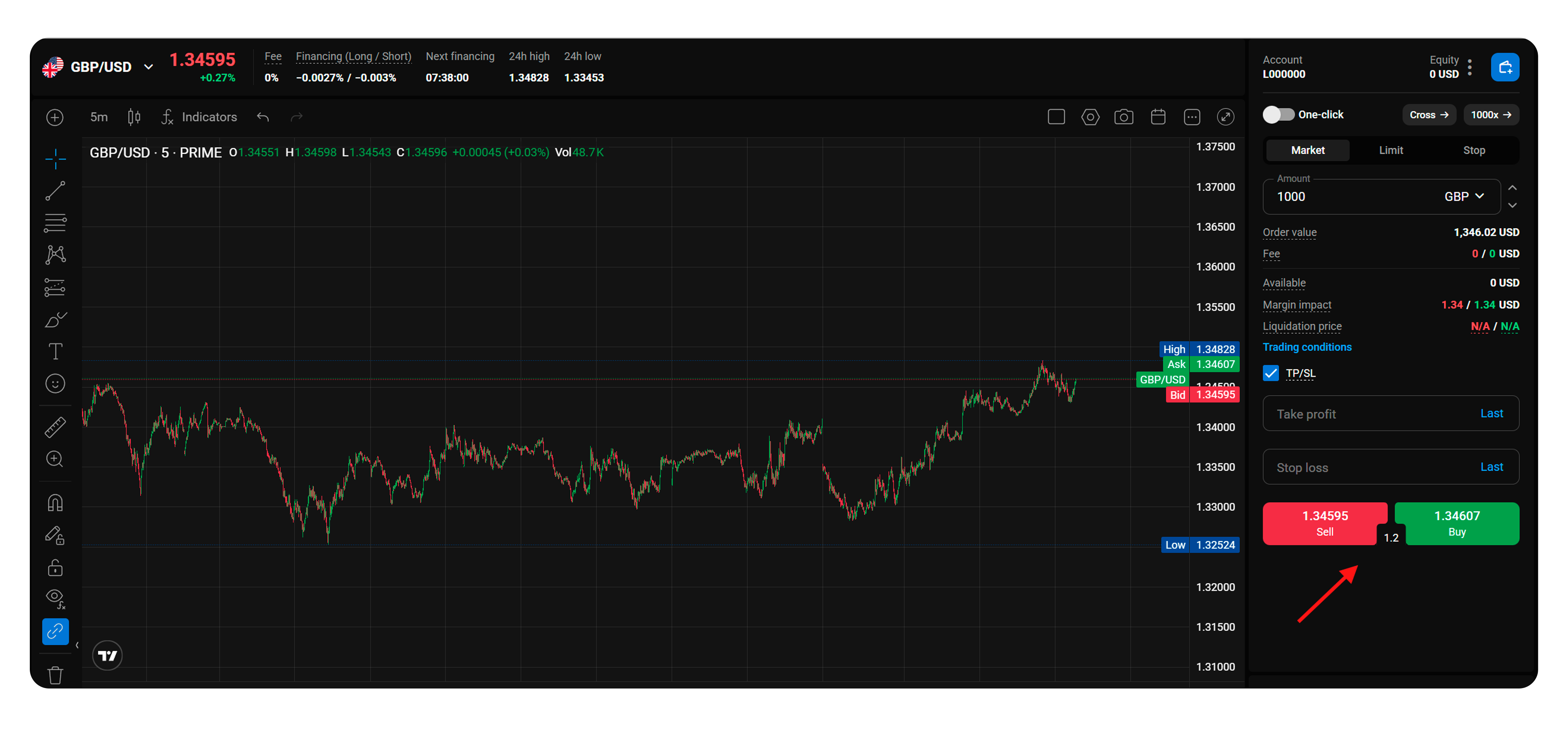Image resolution: width=1568 pixels, height=740 pixels.
Task: Increase the amount using the up stepper arrow
Action: pos(1513,187)
